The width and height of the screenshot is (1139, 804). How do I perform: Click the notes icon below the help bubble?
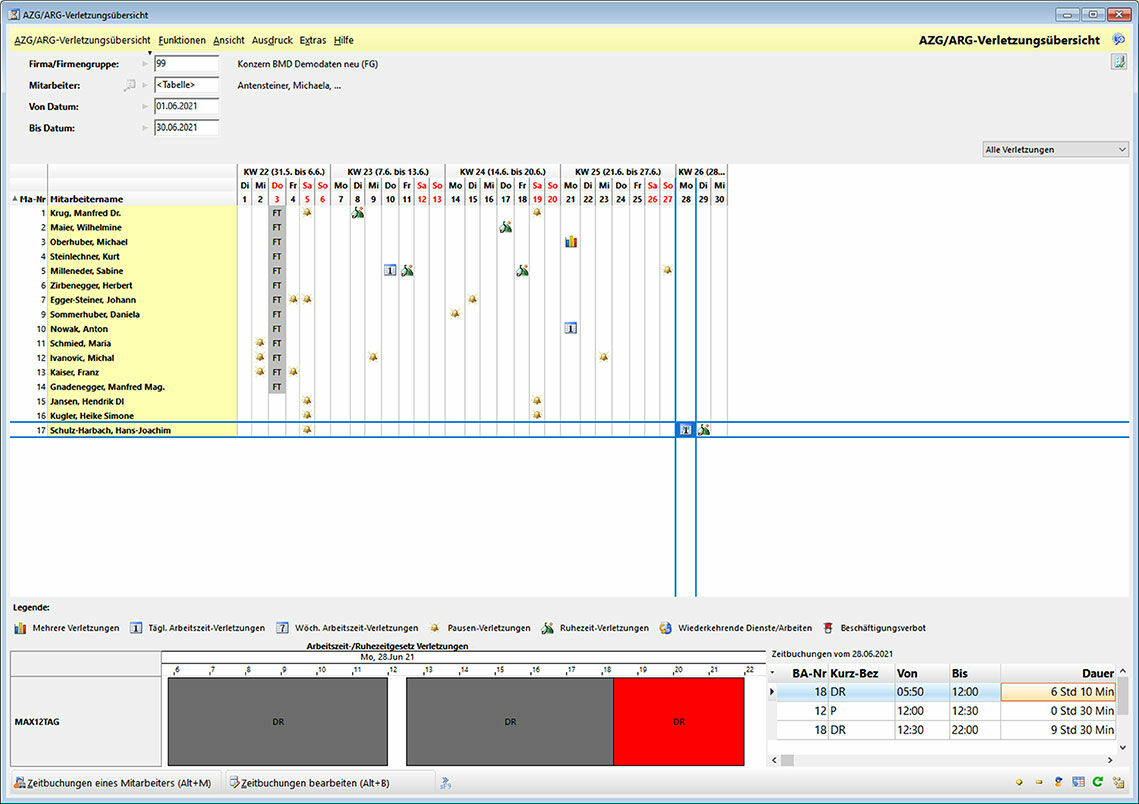click(x=1118, y=63)
